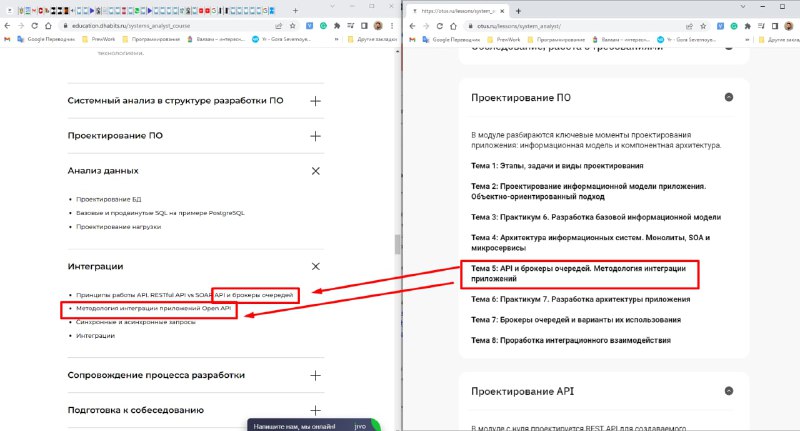
Task: Expand 'Системный анализ в структуре разработки ПО' section
Action: click(315, 101)
